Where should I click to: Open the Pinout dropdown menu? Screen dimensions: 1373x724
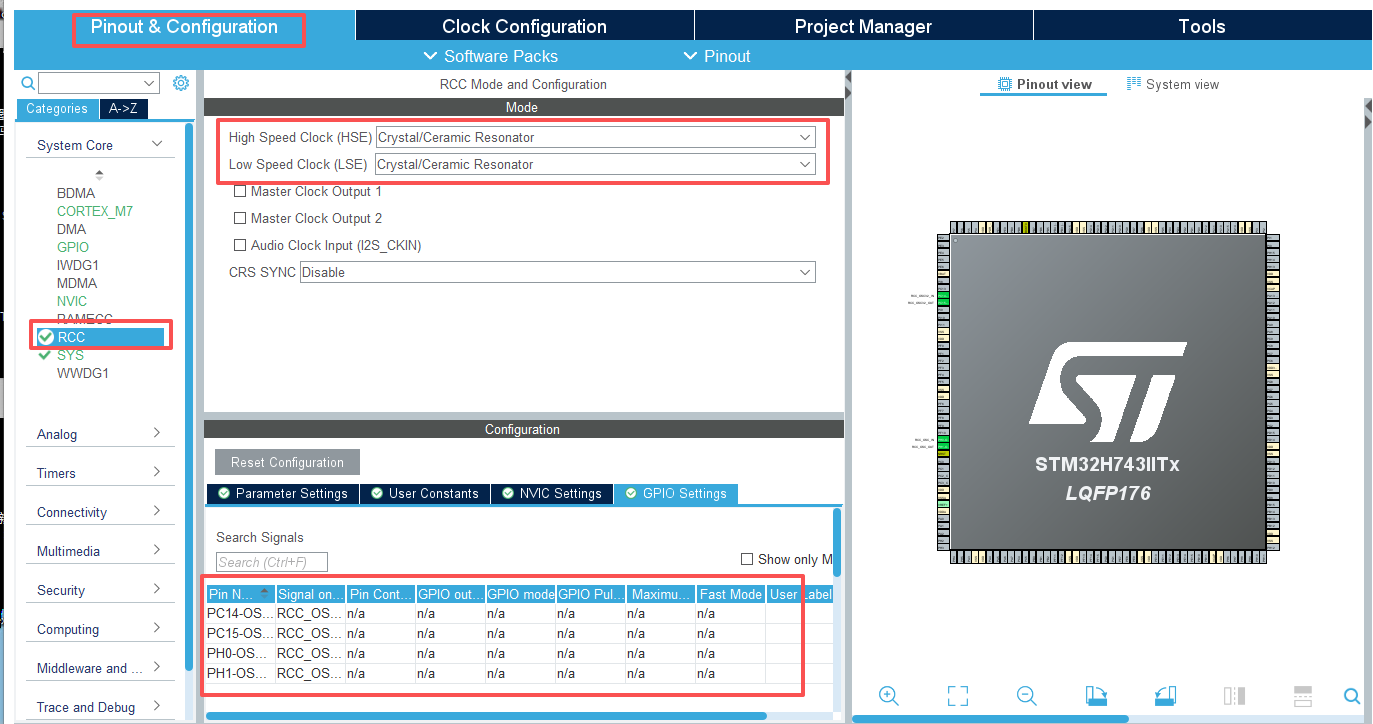pyautogui.click(x=716, y=56)
